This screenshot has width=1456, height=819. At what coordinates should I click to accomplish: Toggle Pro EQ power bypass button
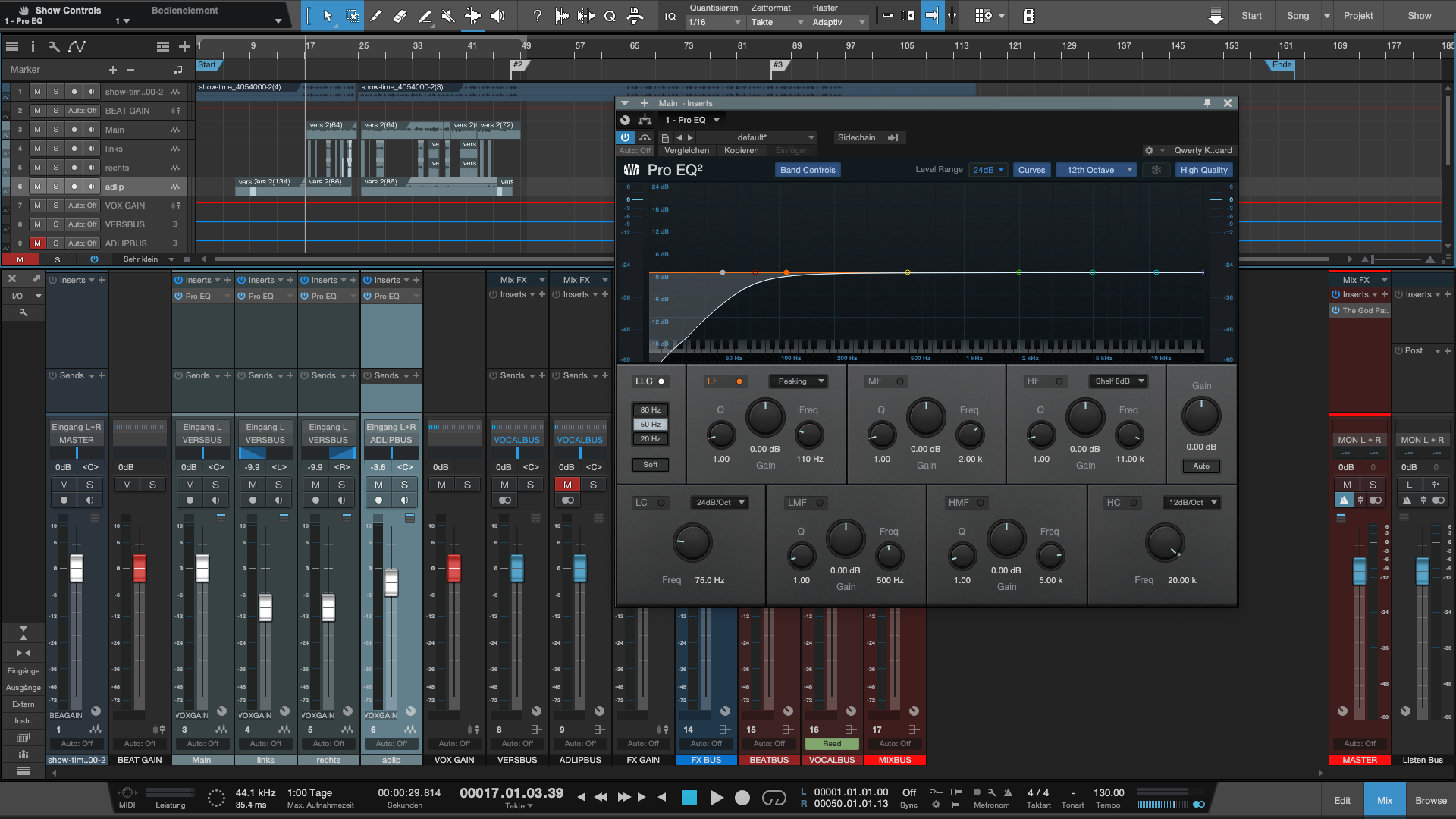(625, 137)
